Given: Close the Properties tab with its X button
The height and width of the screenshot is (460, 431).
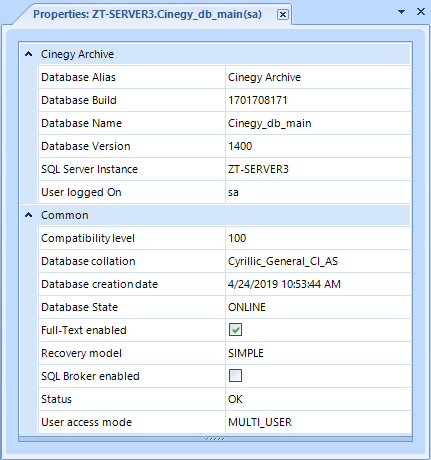Looking at the screenshot, I should [x=283, y=14].
